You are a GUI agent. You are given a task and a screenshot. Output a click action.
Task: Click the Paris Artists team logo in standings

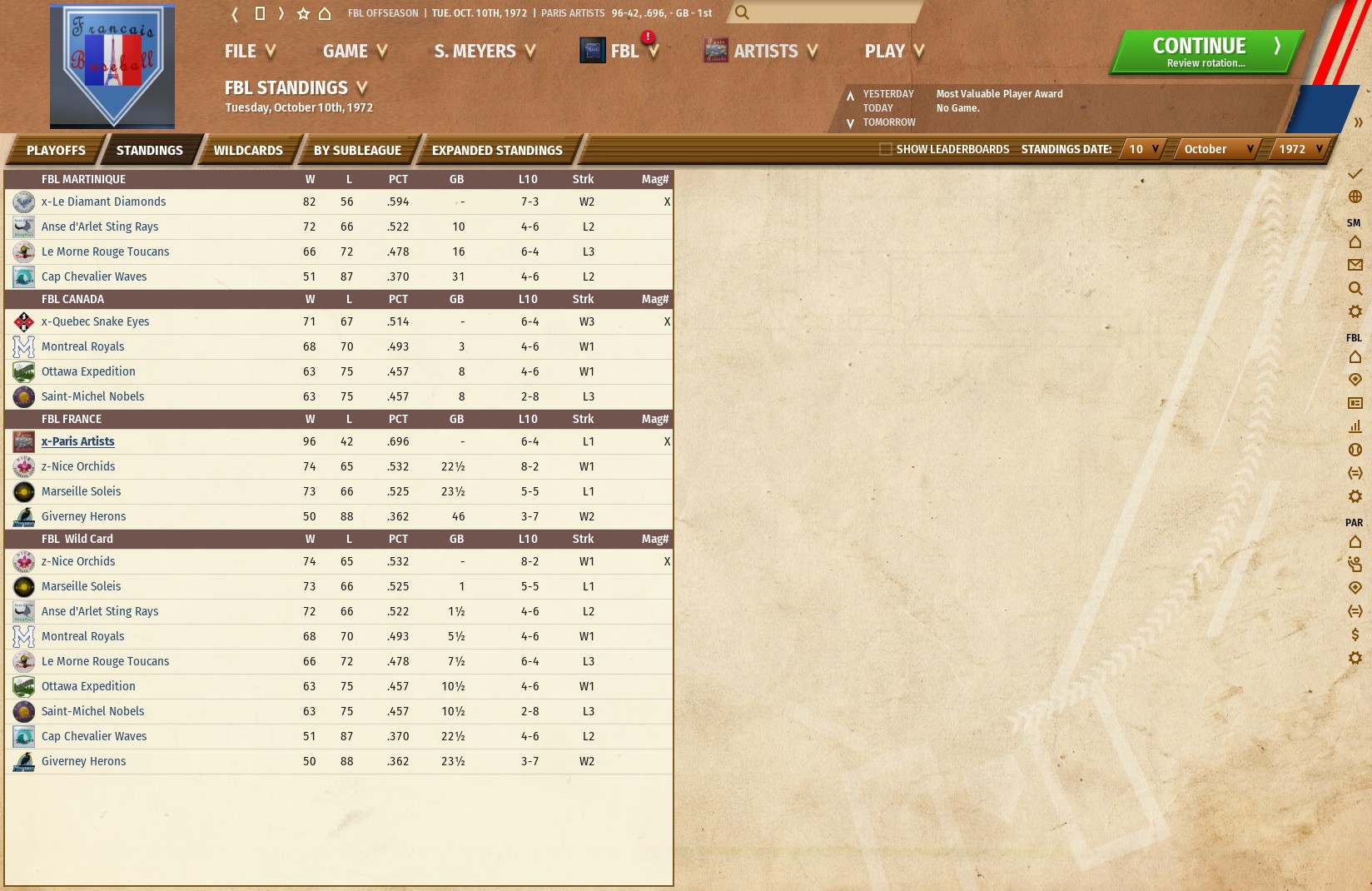pos(24,441)
